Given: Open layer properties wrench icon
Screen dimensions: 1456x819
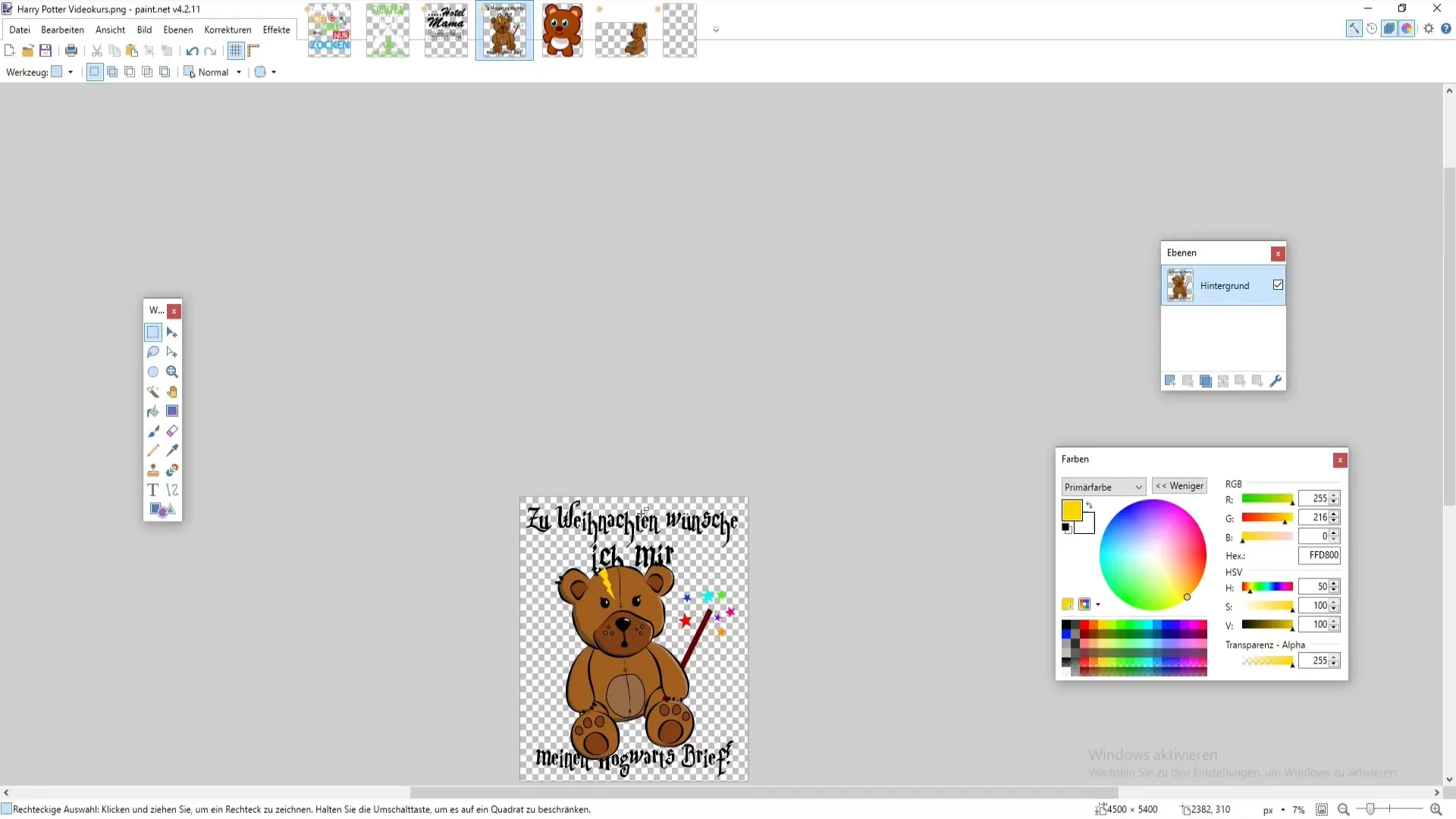Looking at the screenshot, I should pyautogui.click(x=1276, y=381).
